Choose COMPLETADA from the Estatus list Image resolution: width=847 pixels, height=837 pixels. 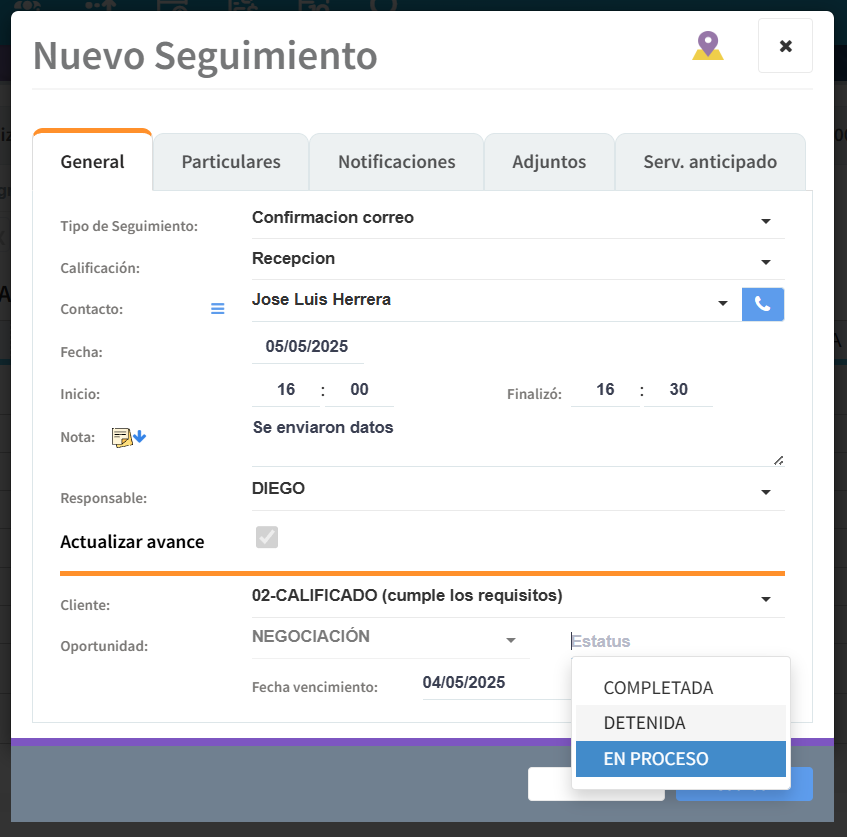pos(658,688)
